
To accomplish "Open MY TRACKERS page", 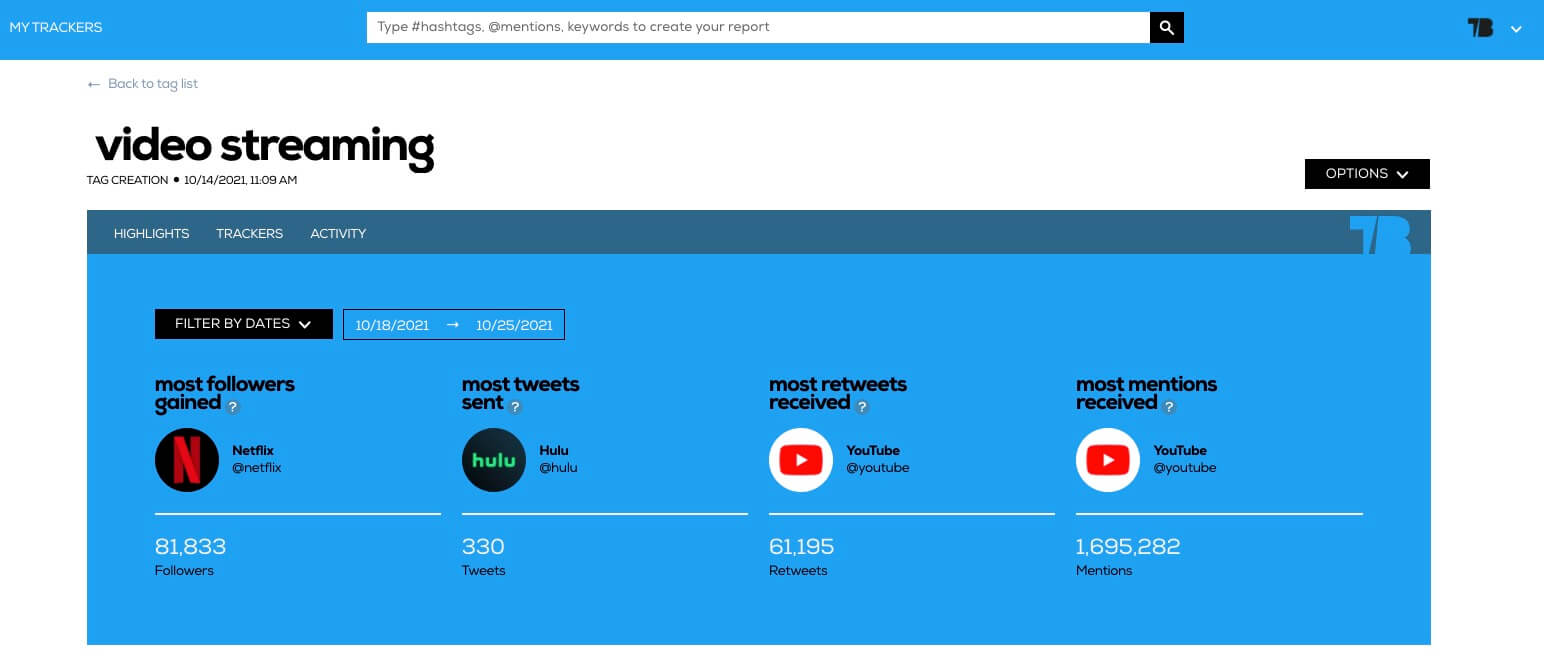I will coord(56,28).
